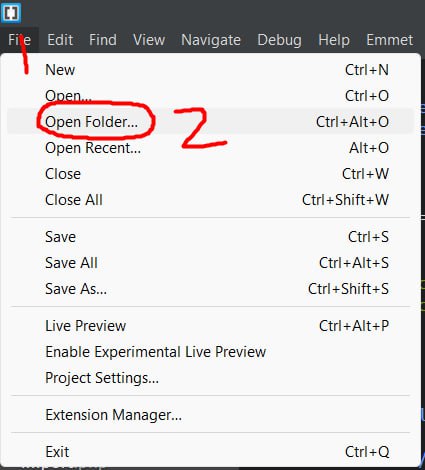425x470 pixels.
Task: Open Project Settings... entry
Action: click(211, 378)
